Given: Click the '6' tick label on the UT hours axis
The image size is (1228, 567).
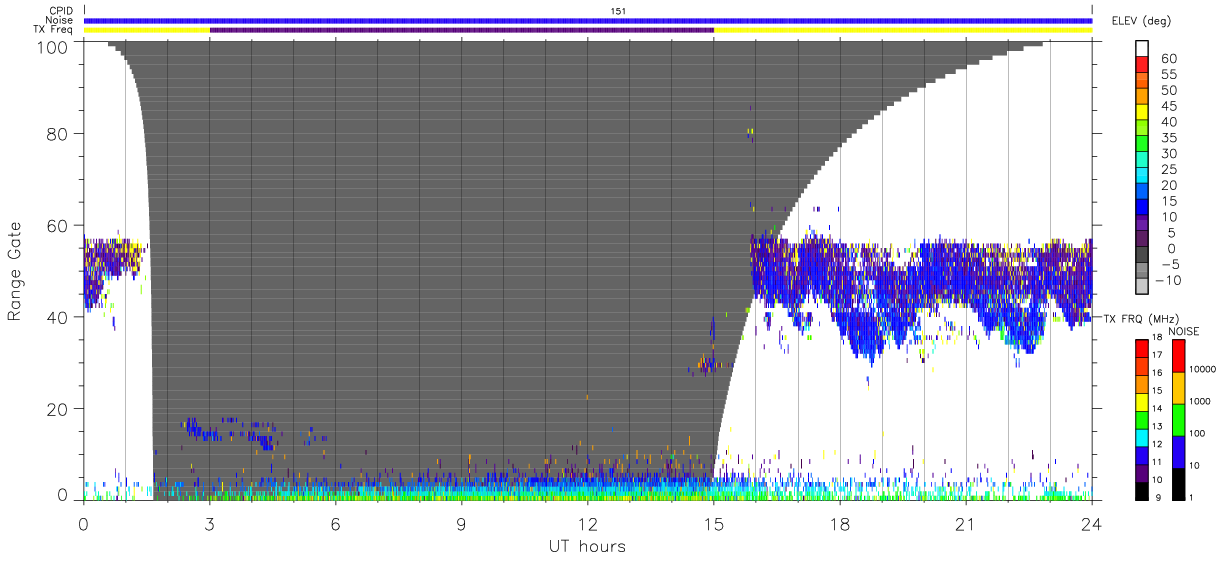Looking at the screenshot, I should (336, 524).
